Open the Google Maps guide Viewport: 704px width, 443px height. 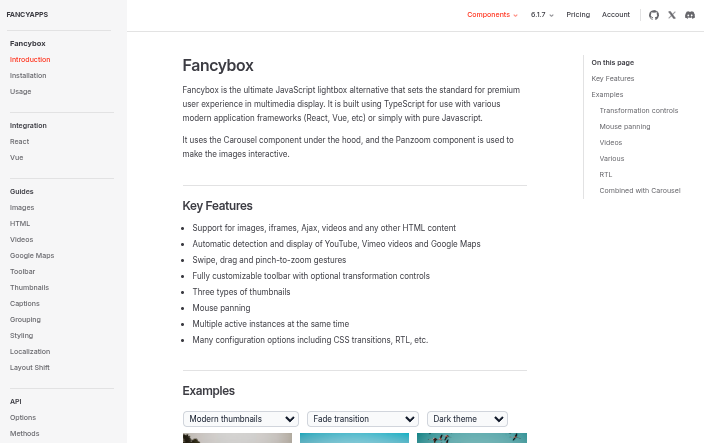32,255
